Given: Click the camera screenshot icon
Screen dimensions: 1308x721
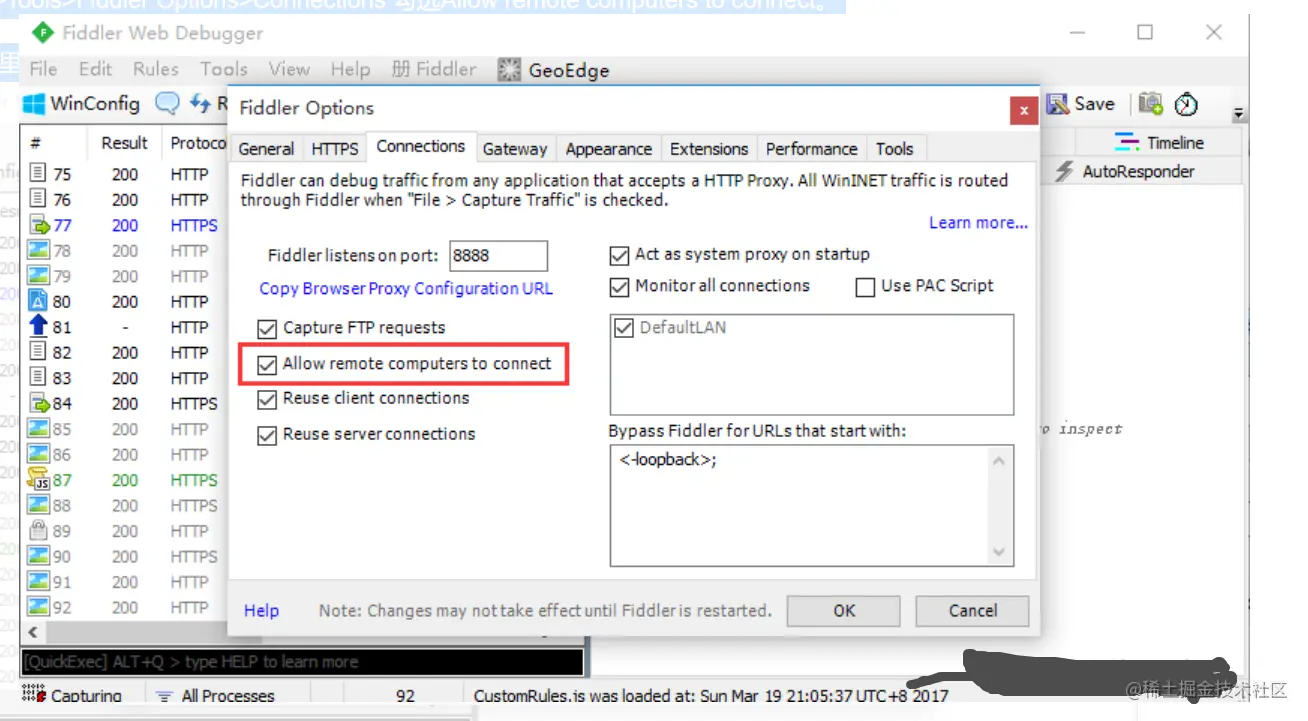Looking at the screenshot, I should coord(1150,104).
